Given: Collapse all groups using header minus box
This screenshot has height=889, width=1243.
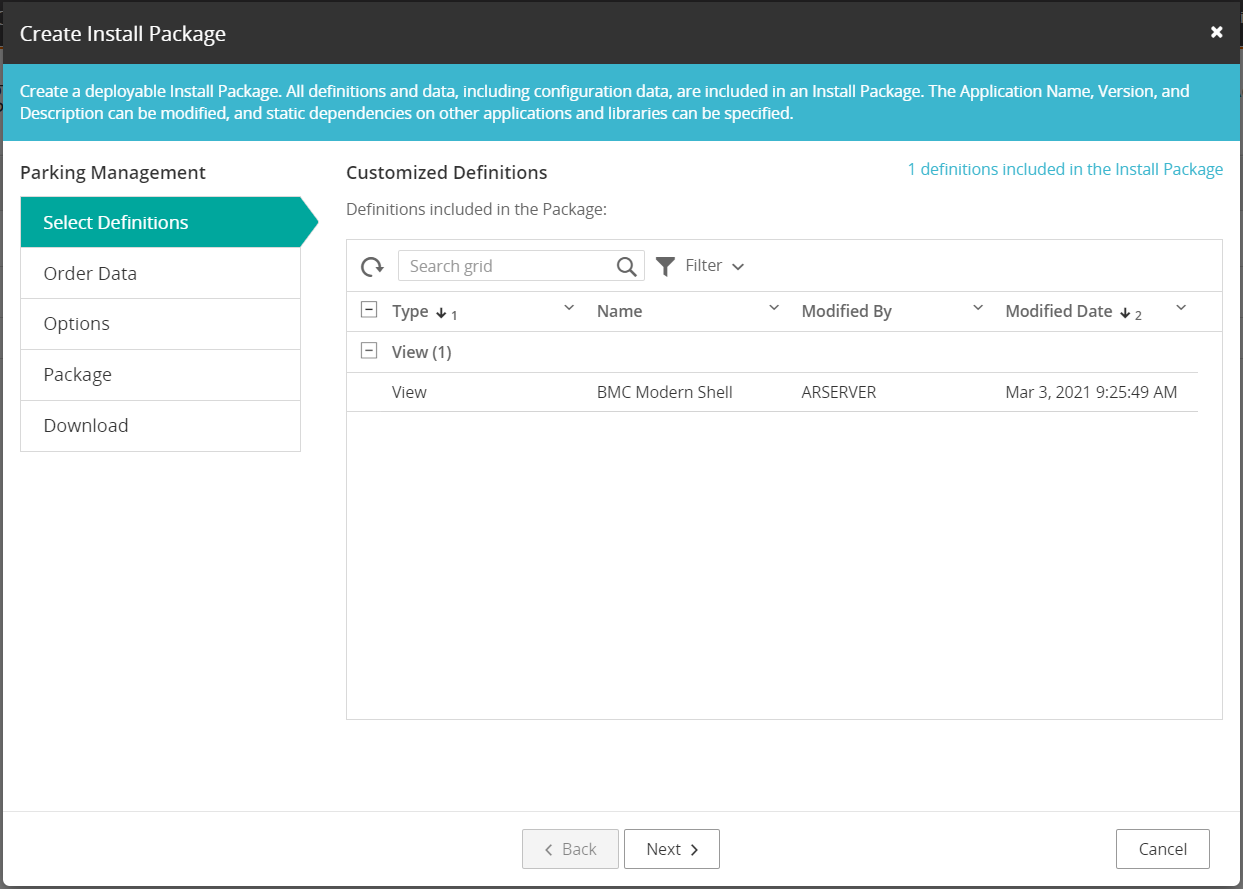Looking at the screenshot, I should point(369,311).
